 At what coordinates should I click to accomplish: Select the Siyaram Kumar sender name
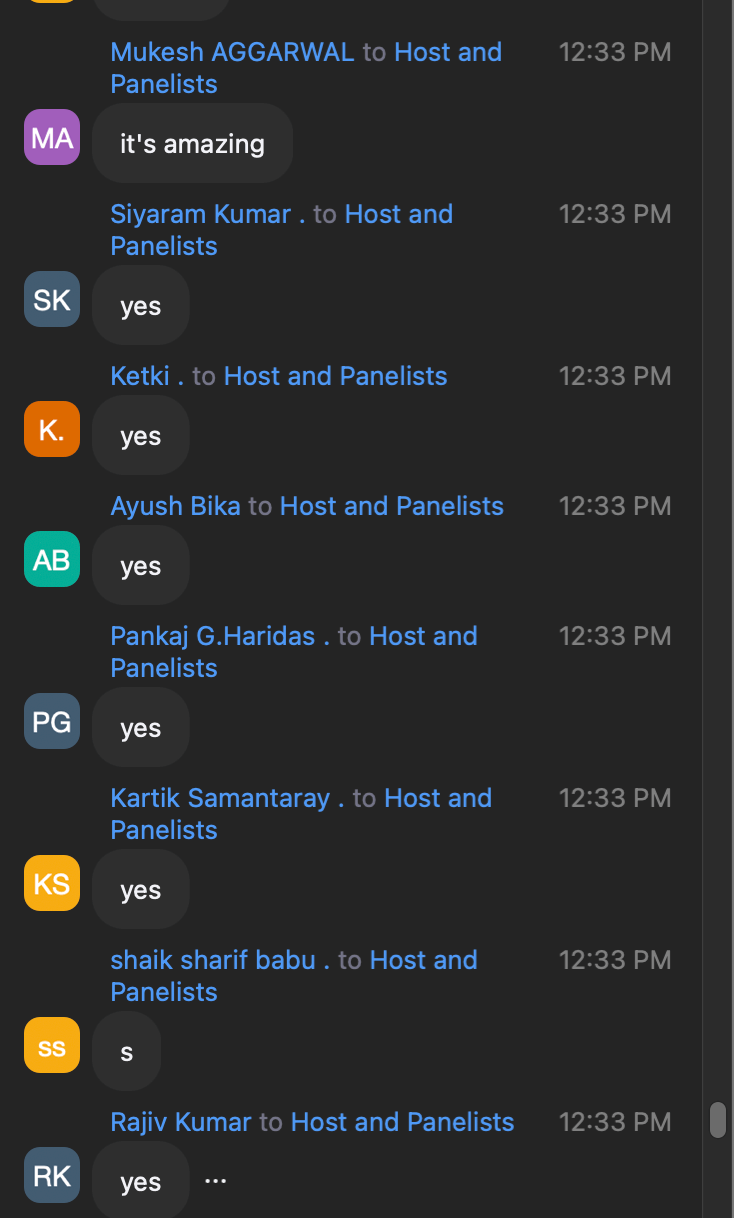pyautogui.click(x=202, y=214)
